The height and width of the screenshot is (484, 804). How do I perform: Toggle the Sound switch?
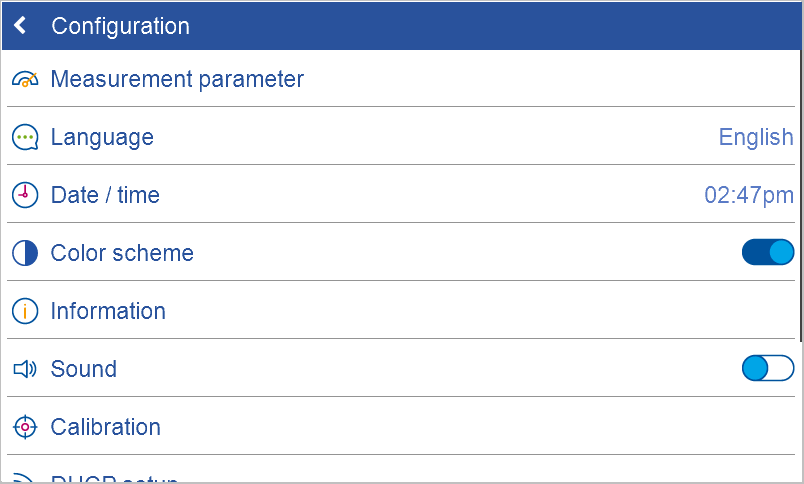tap(767, 368)
